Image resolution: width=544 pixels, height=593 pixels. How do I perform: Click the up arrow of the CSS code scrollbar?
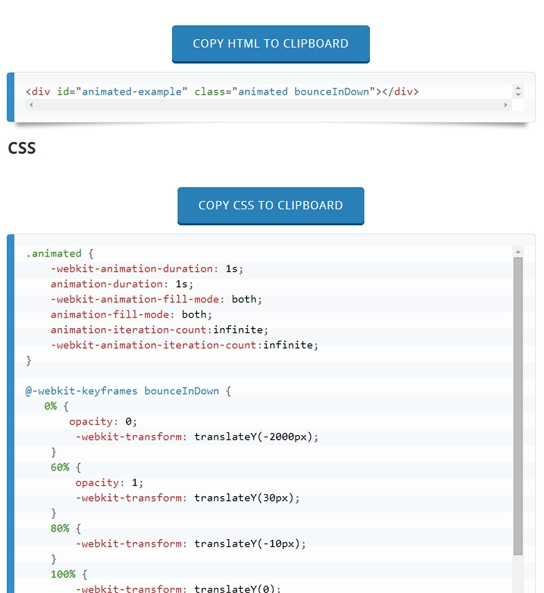click(518, 251)
